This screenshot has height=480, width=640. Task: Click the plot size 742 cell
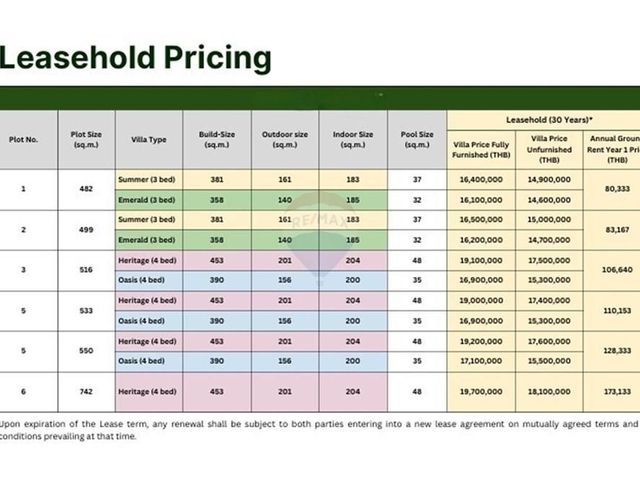[86, 392]
